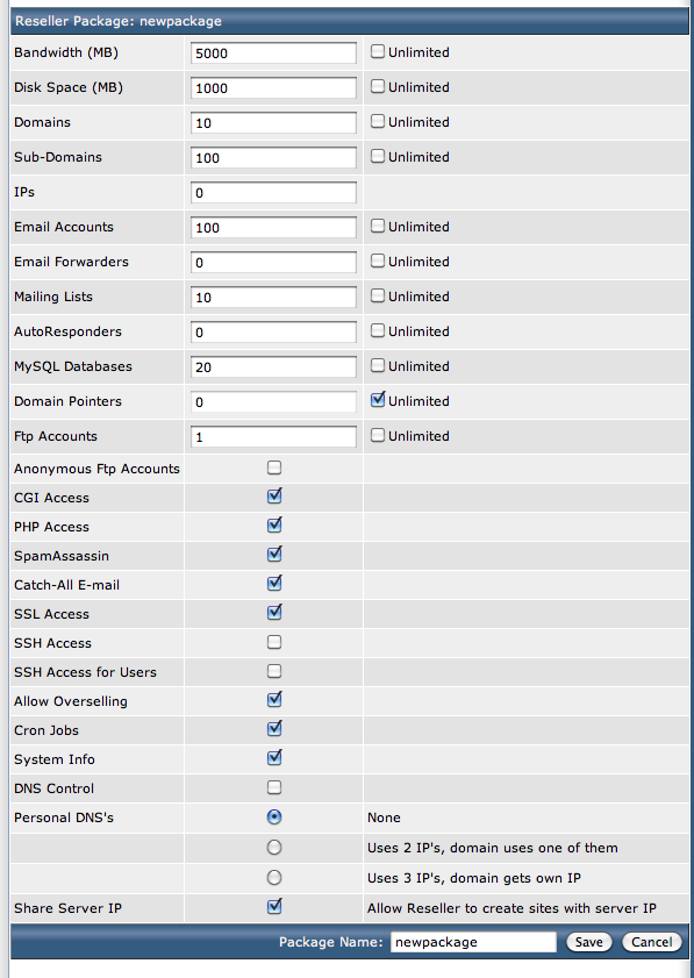Uncheck Unlimited for Domain Pointers

[378, 400]
